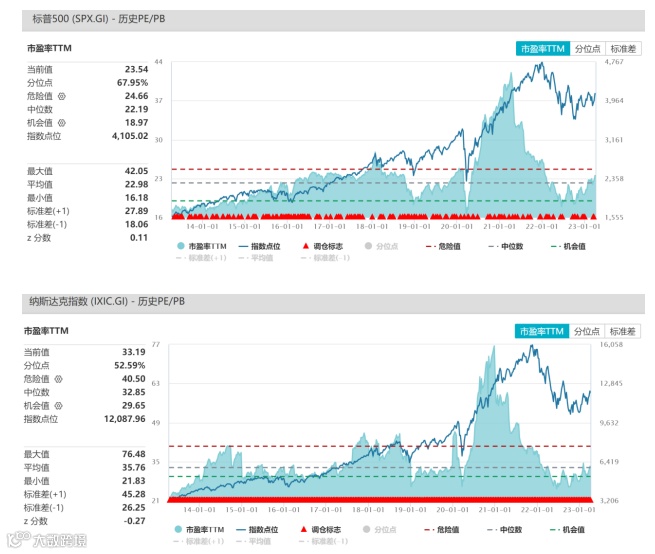This screenshot has width=655, height=554.
Task: Switch to 分位点 tab in 纳斯达克 chart
Action: (x=586, y=332)
